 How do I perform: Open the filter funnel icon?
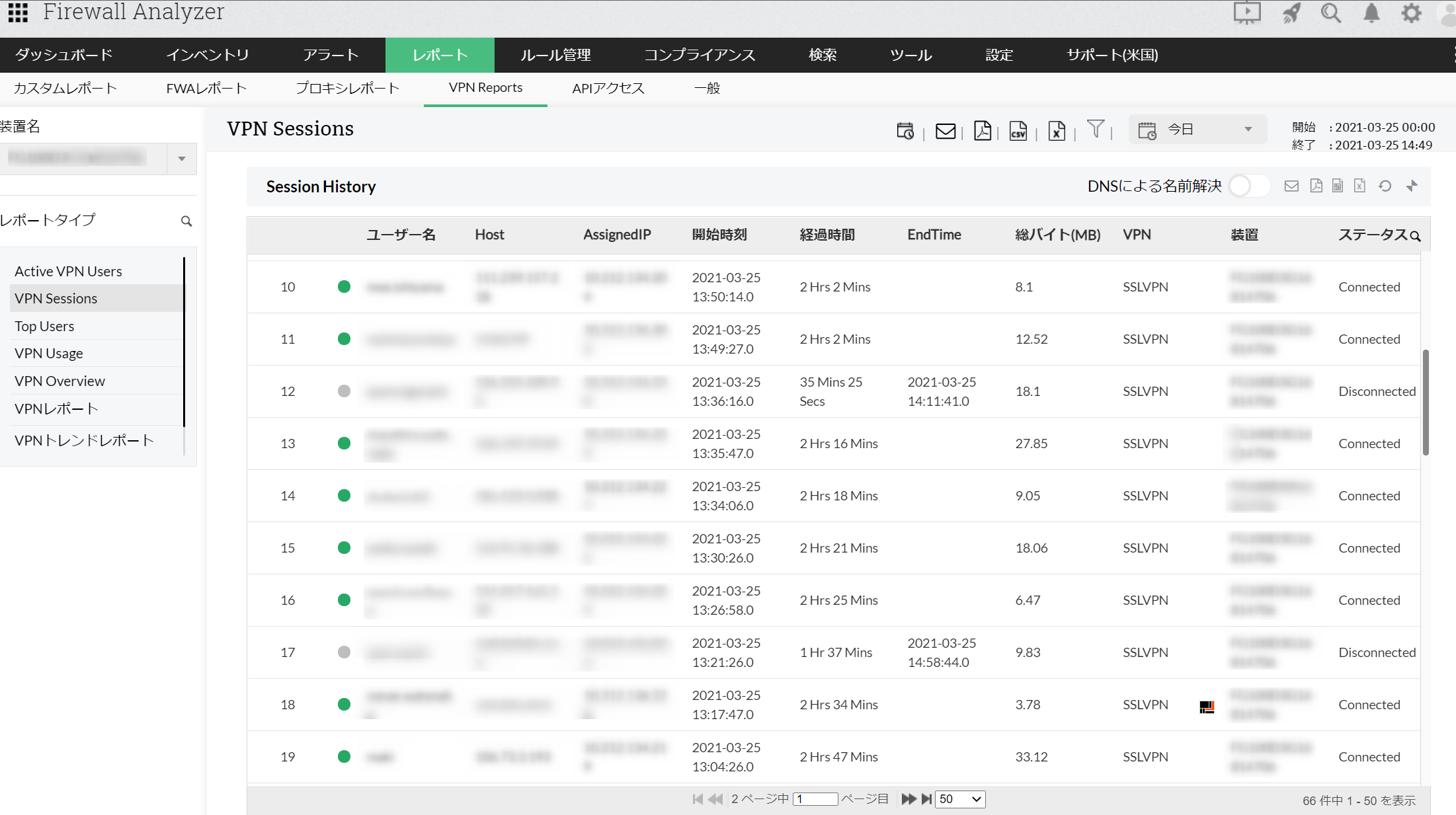1095,129
